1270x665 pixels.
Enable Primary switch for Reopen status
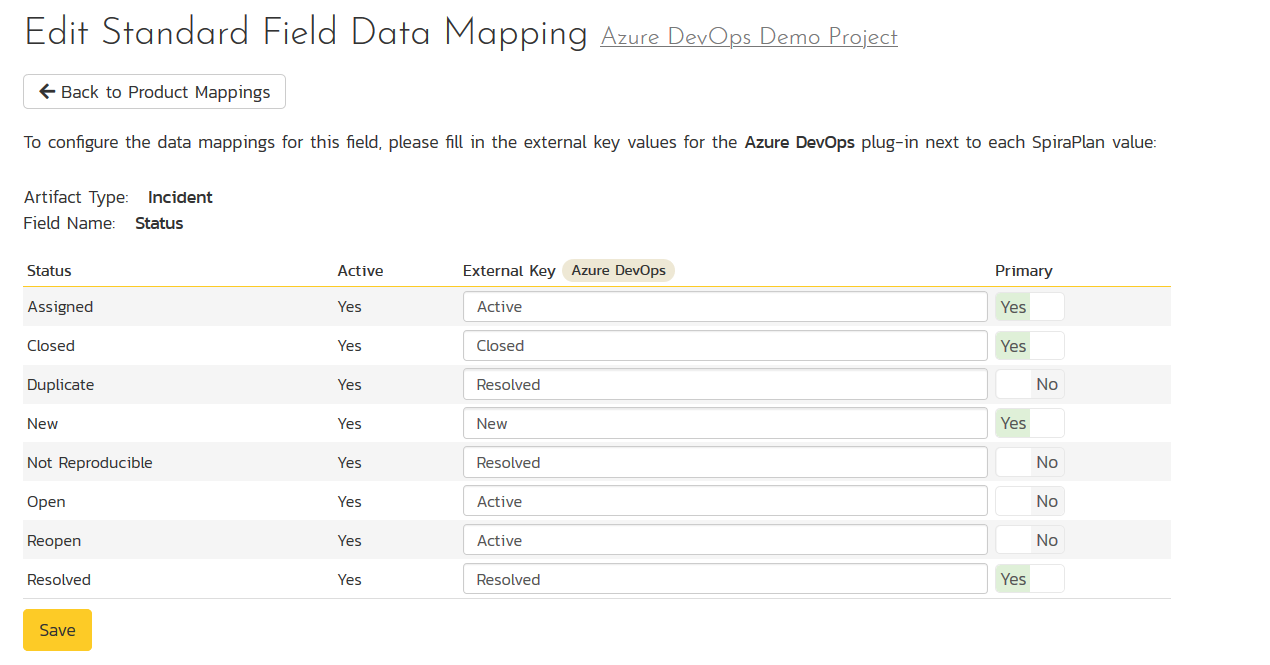[x=1029, y=541]
